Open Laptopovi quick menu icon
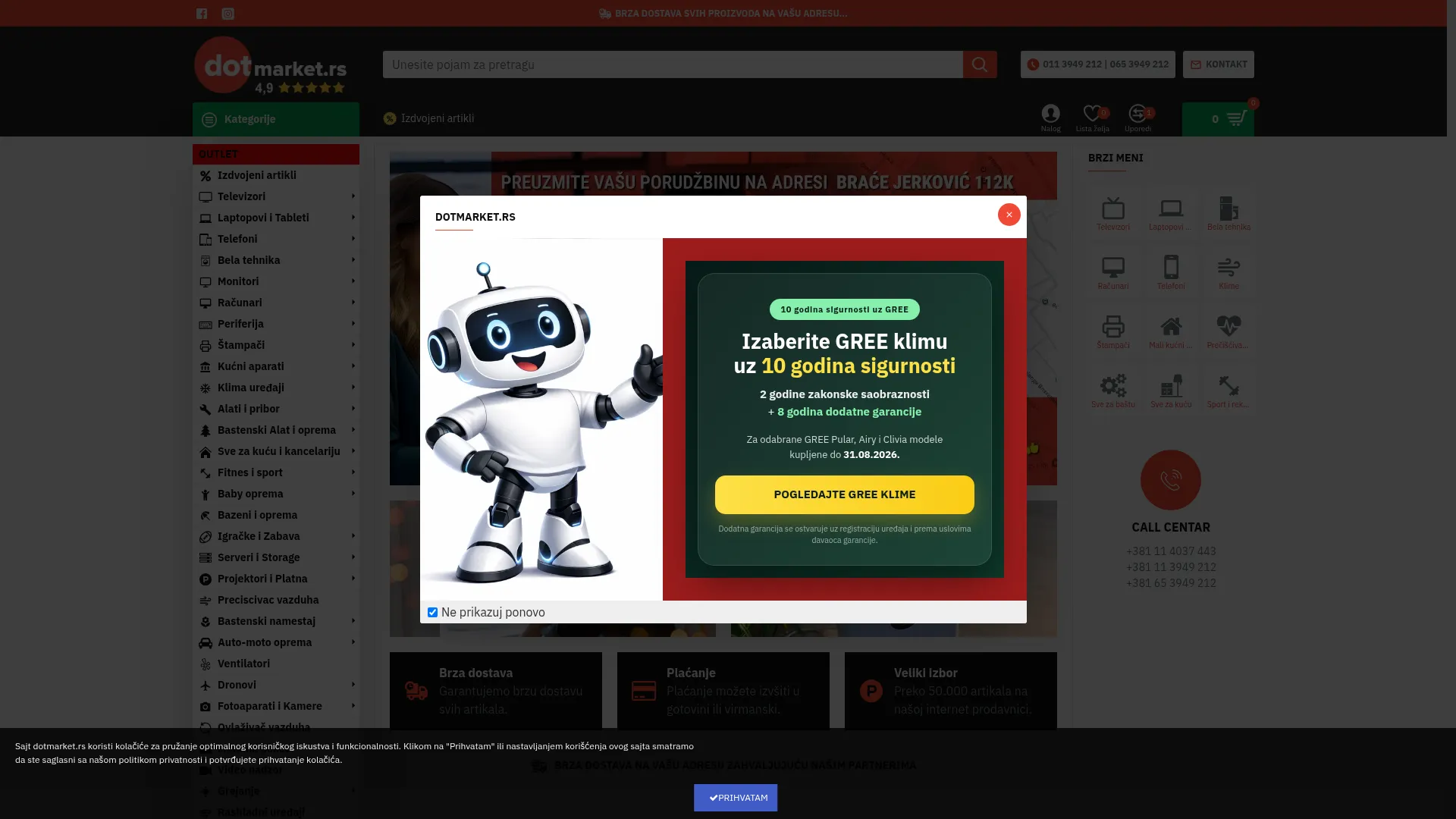Screen dimensions: 1456x819 (1171, 213)
